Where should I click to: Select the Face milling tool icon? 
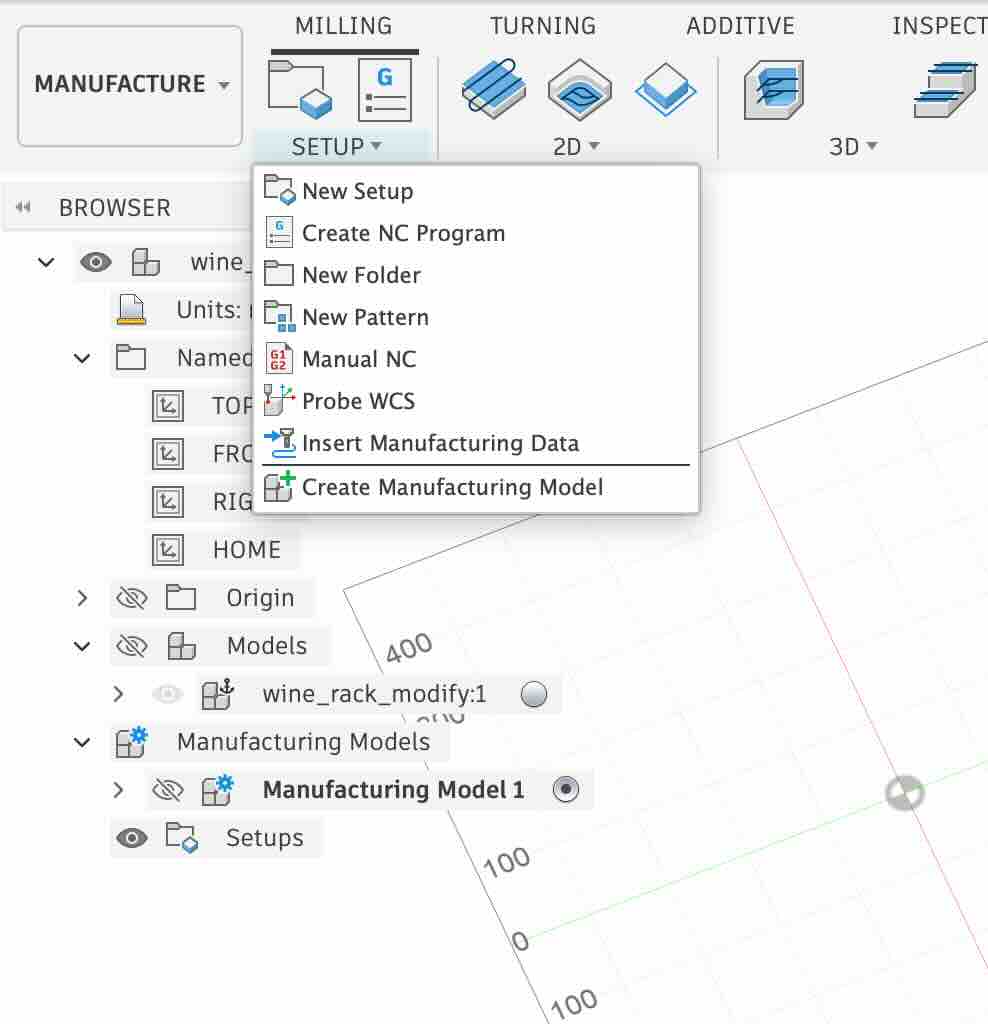[x=665, y=89]
